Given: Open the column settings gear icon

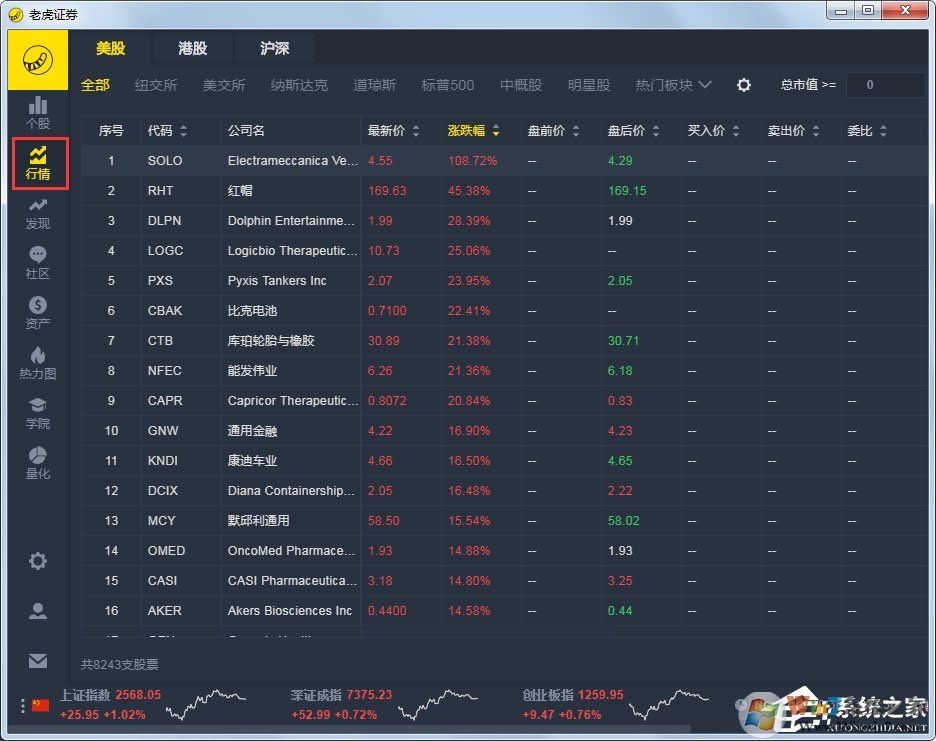Looking at the screenshot, I should [x=743, y=85].
